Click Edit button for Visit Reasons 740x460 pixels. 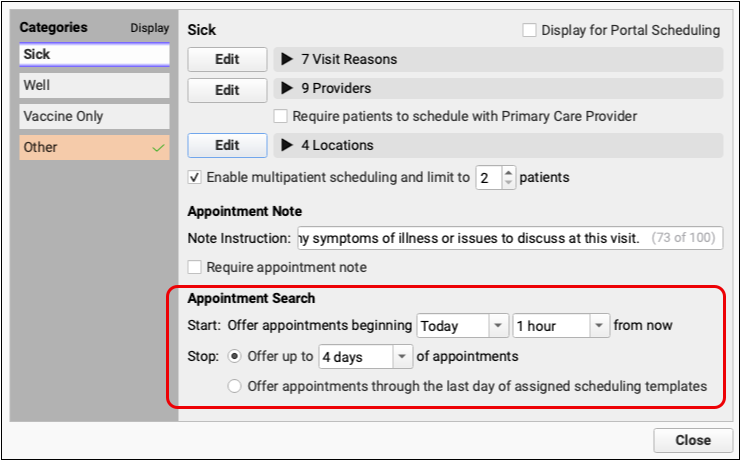[227, 60]
